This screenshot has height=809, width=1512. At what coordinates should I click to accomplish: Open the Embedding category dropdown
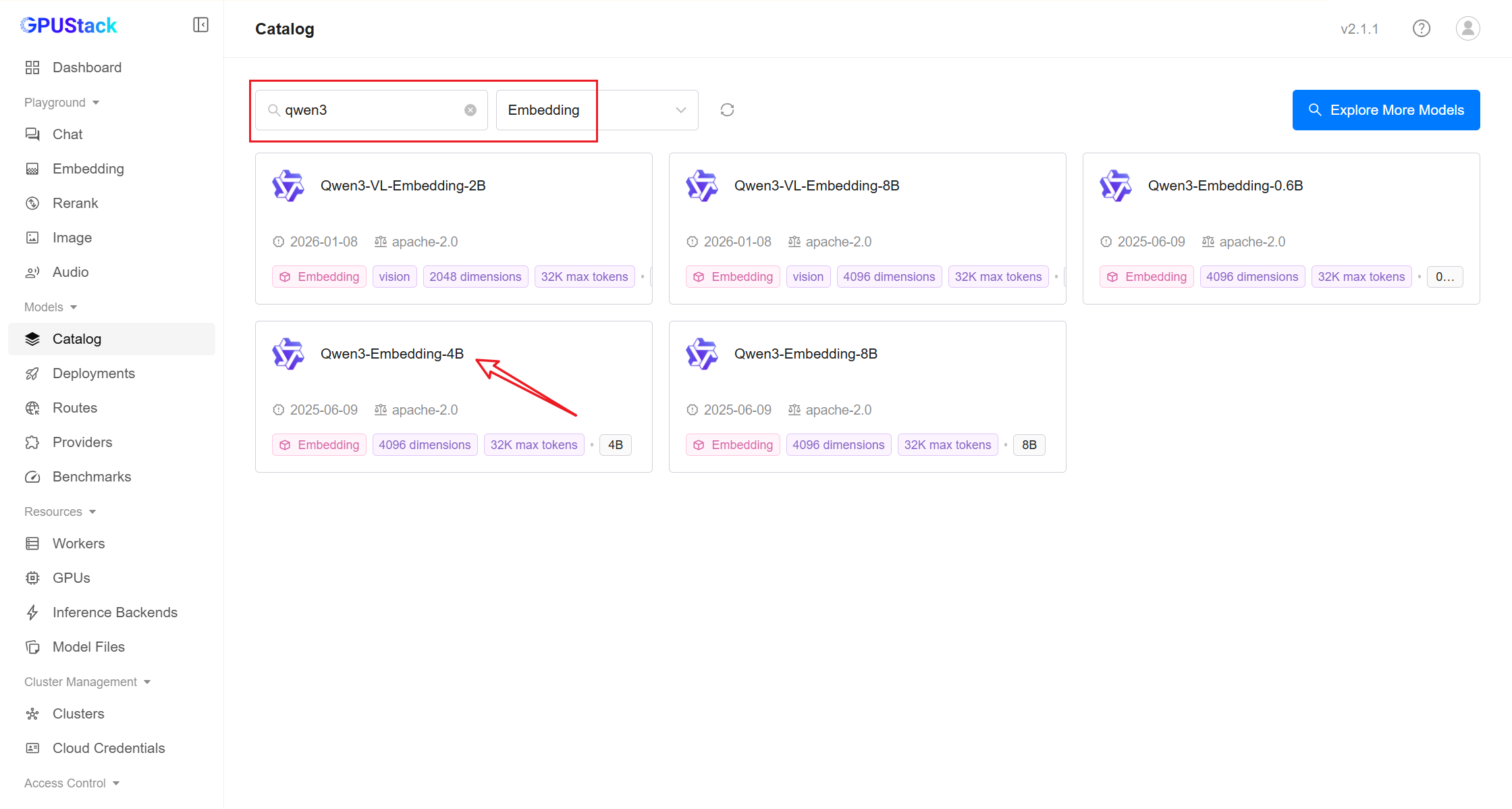pyautogui.click(x=597, y=110)
